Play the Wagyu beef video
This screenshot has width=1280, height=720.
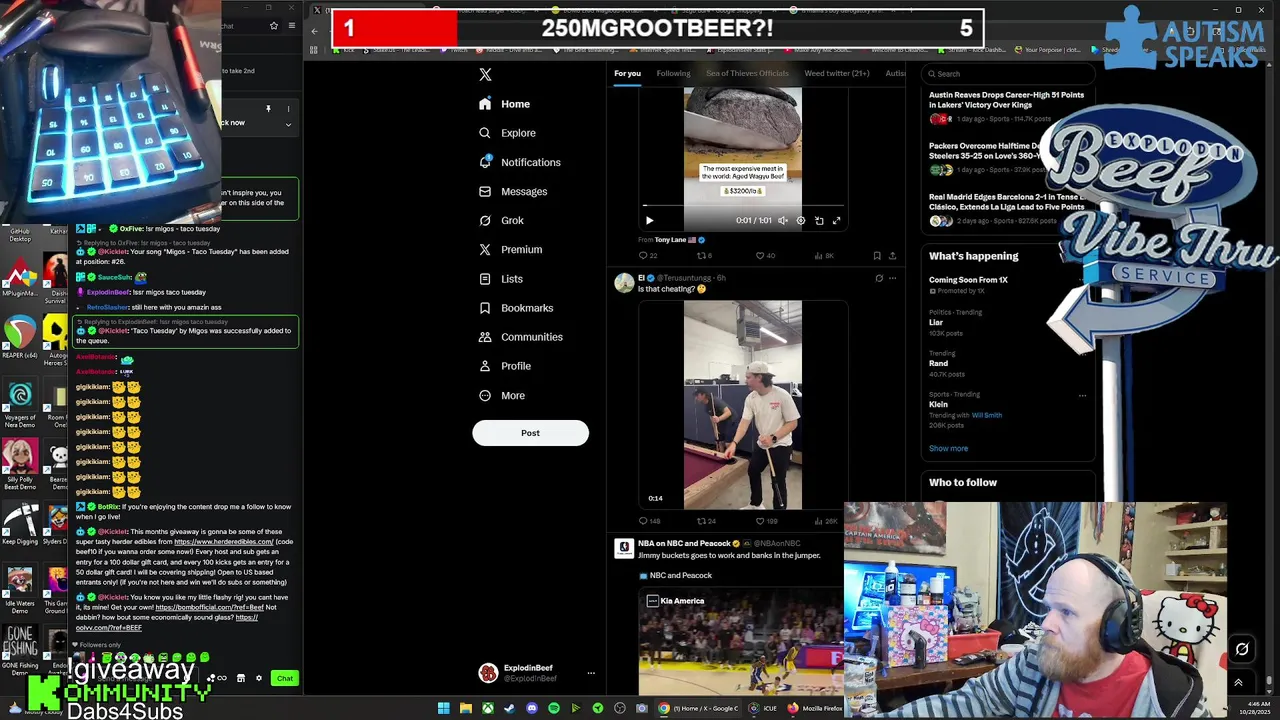pyautogui.click(x=649, y=220)
